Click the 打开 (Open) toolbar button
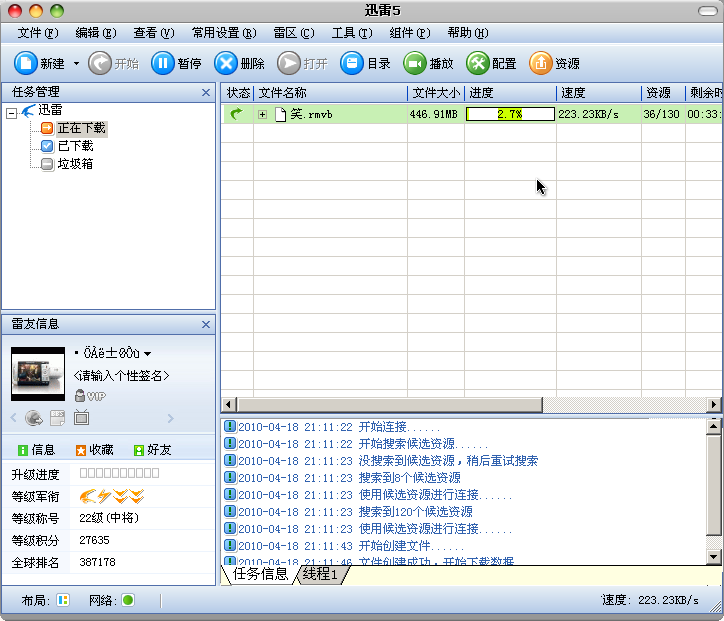This screenshot has width=724, height=621. pos(302,63)
